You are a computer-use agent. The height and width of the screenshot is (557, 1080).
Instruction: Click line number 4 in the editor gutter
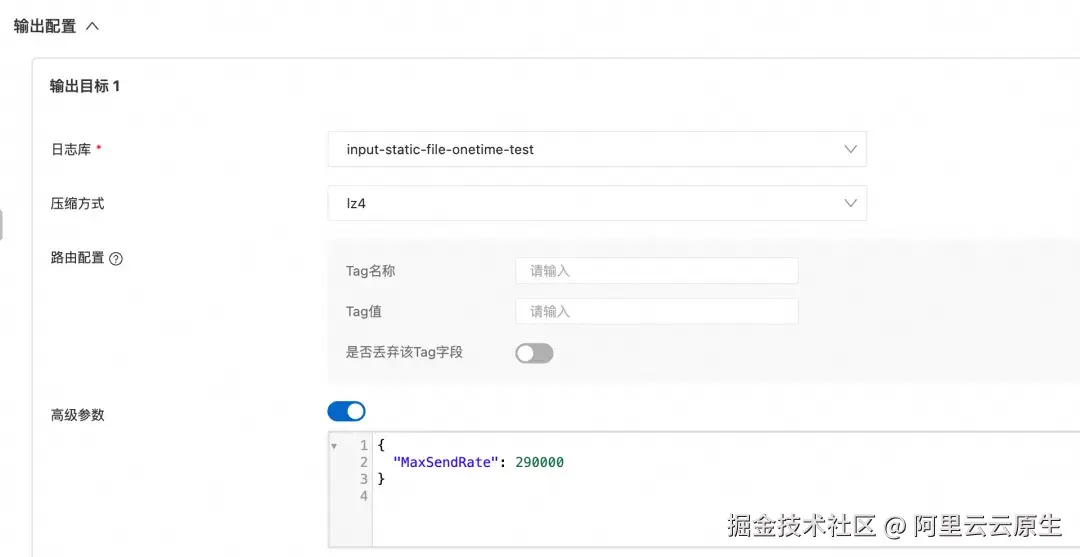pos(364,496)
